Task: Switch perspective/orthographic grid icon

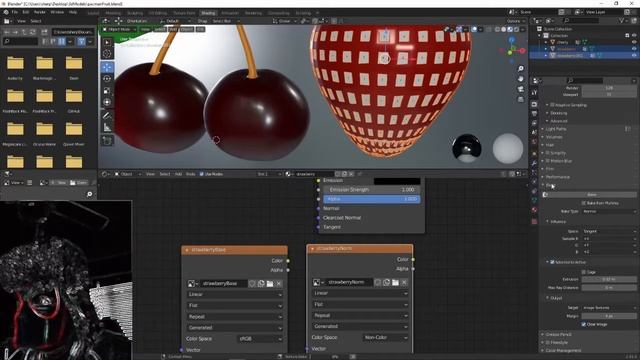Action: click(520, 99)
